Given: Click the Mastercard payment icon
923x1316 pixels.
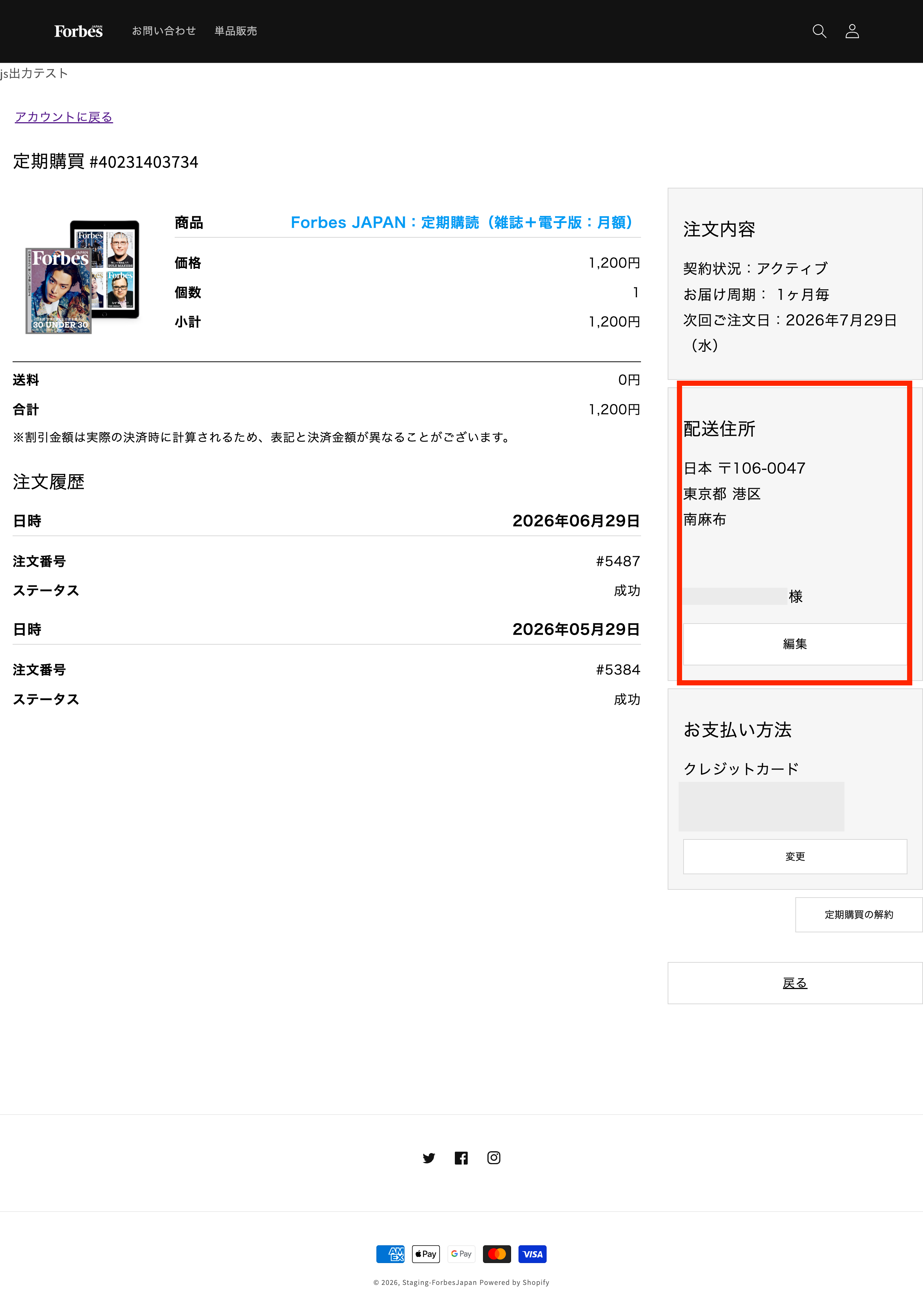Looking at the screenshot, I should point(497,1254).
